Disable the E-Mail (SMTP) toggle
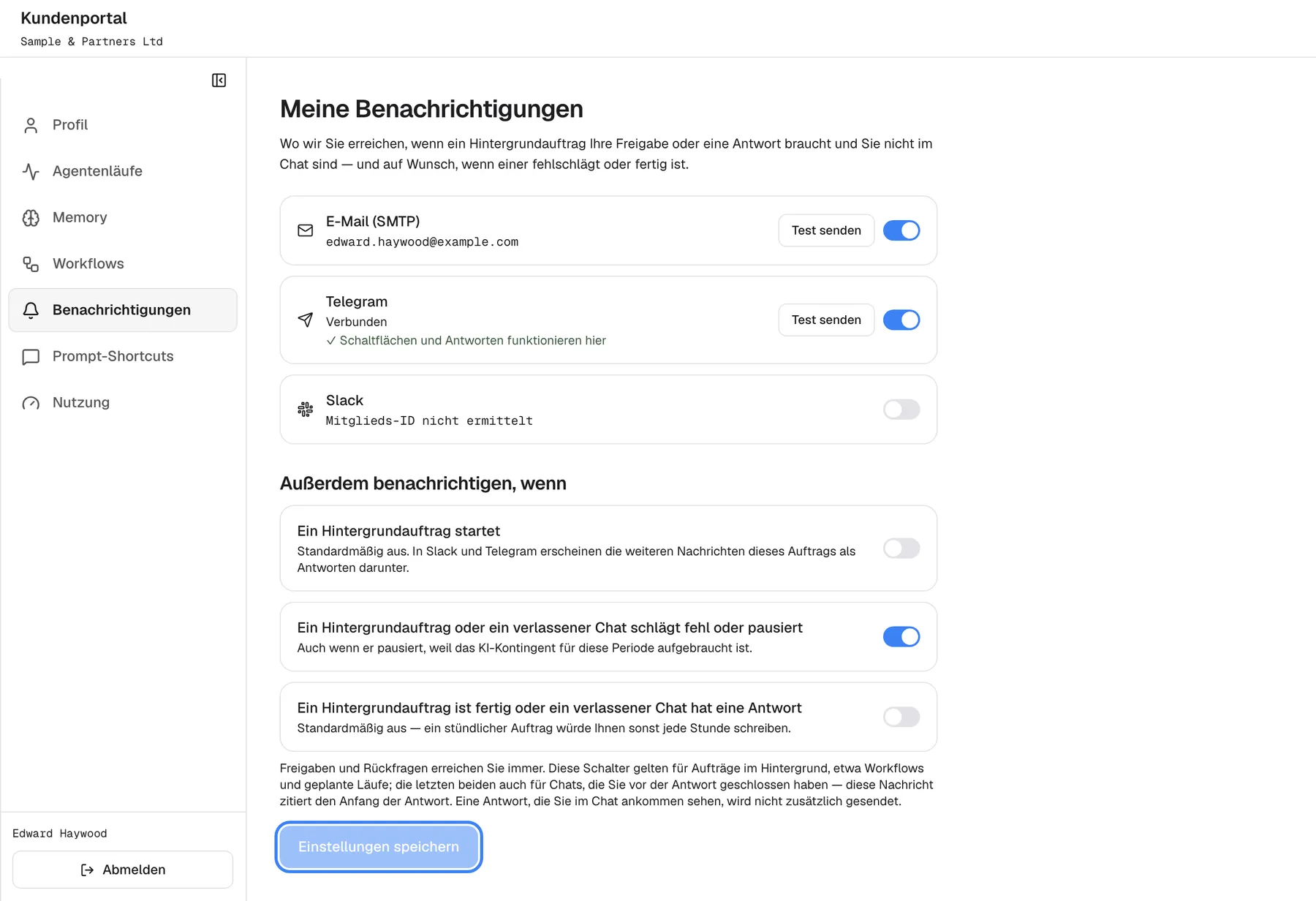 (x=901, y=230)
